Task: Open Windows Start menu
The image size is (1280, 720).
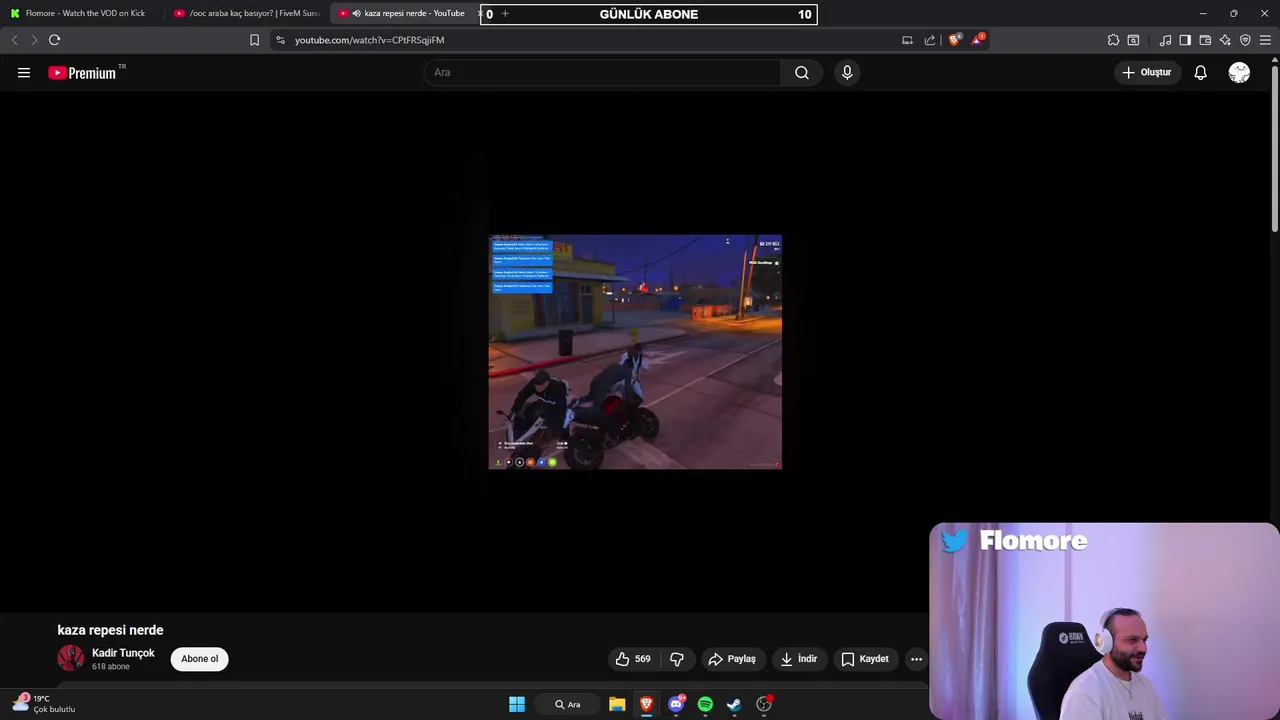Action: [517, 704]
